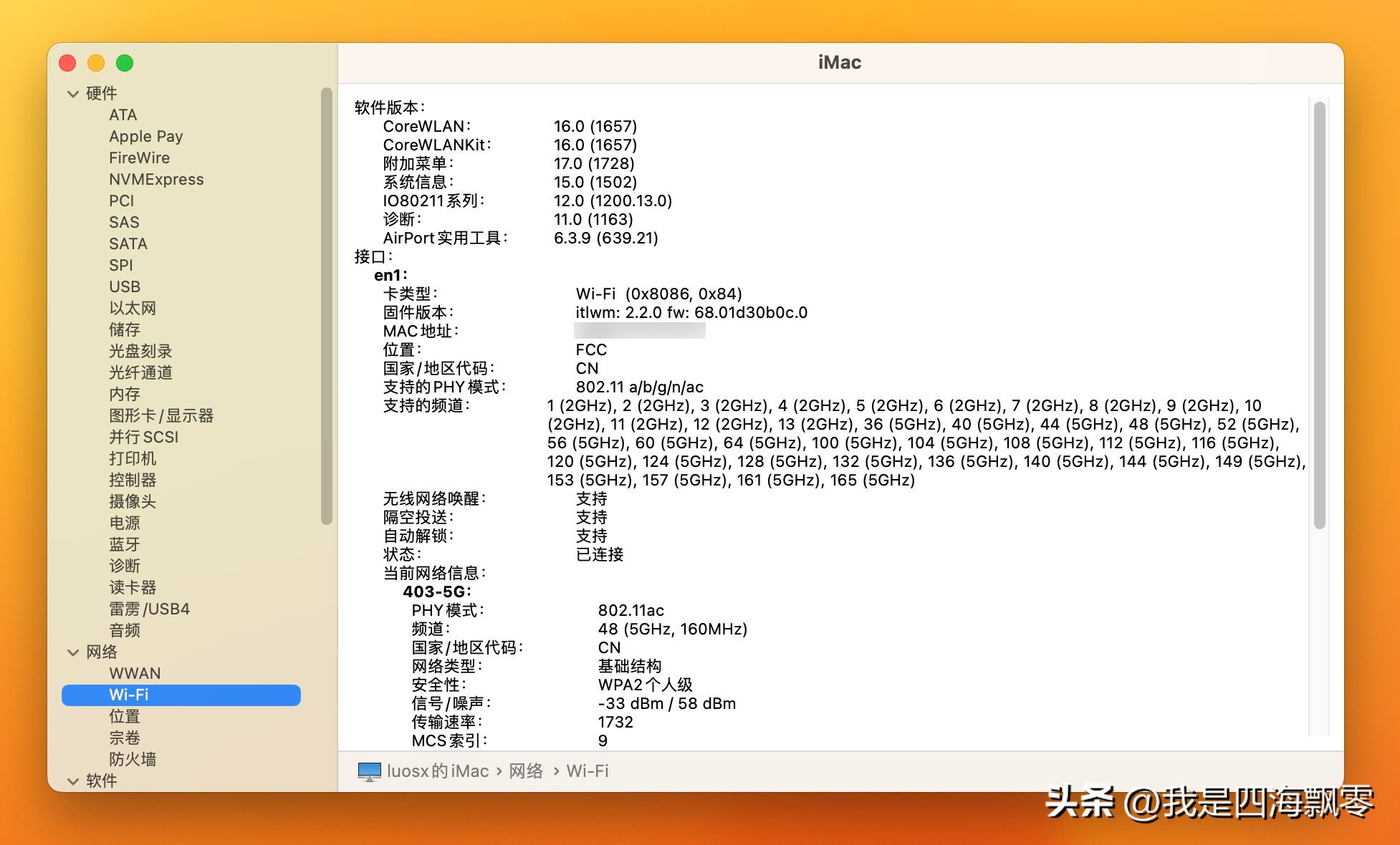The width and height of the screenshot is (1400, 845).
Task: Select USB in the hardware list
Action: 124,286
